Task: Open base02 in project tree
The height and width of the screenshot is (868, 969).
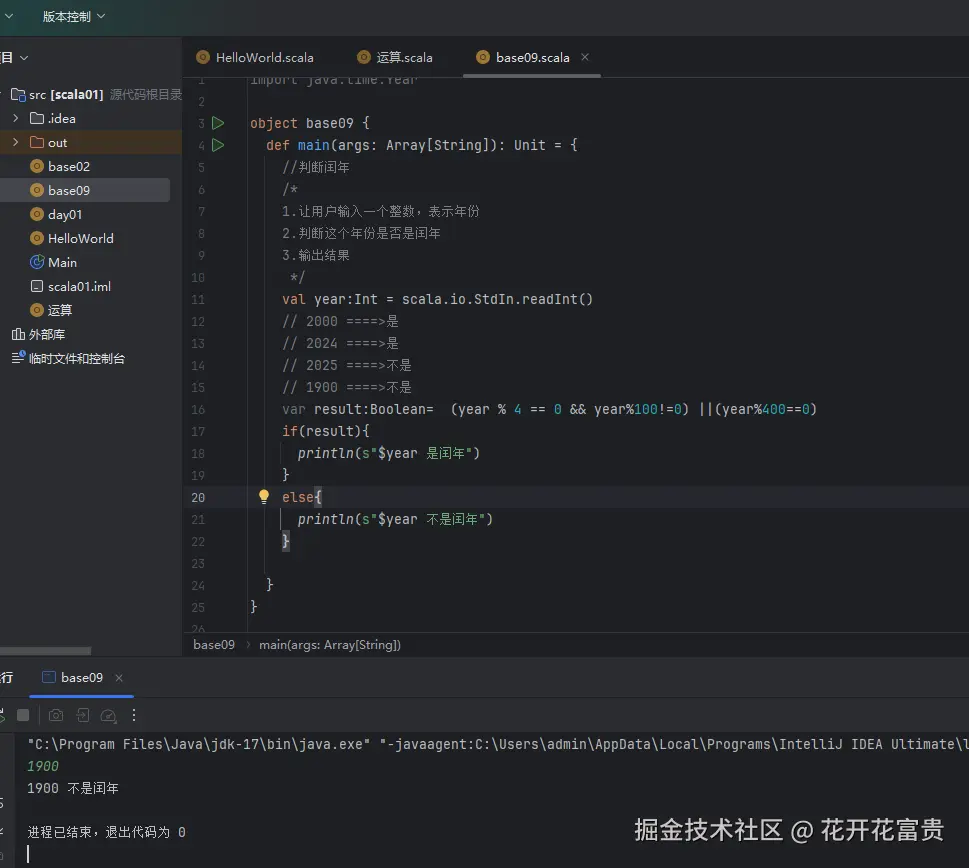Action: 69,167
